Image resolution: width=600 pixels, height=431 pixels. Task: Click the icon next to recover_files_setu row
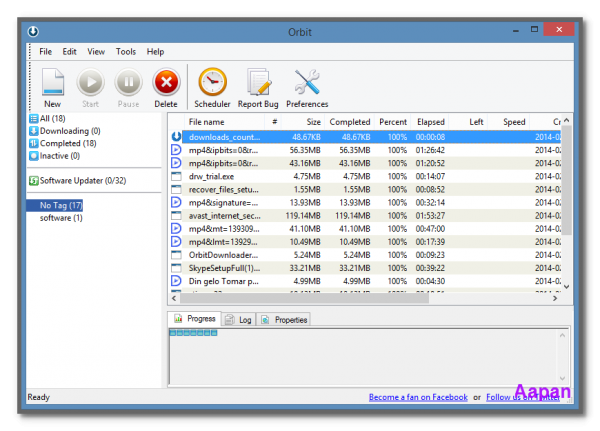[176, 189]
